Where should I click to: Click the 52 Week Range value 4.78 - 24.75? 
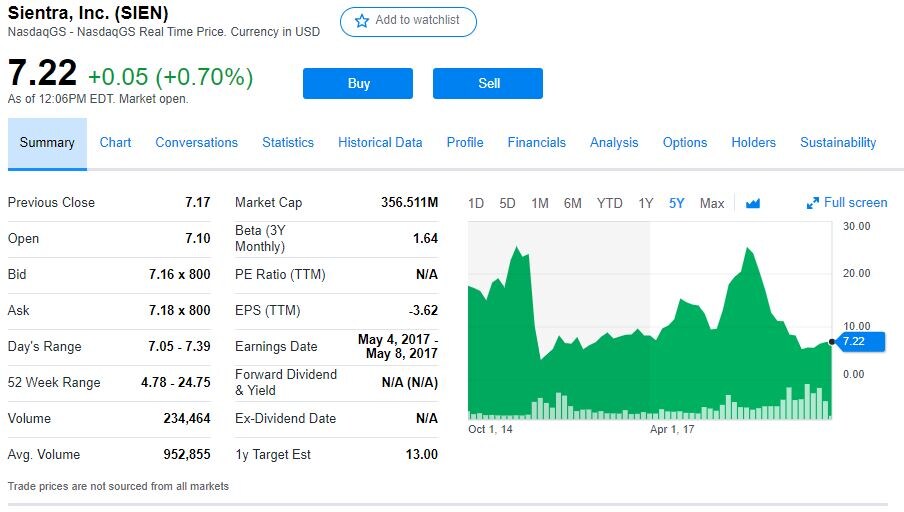(x=176, y=382)
